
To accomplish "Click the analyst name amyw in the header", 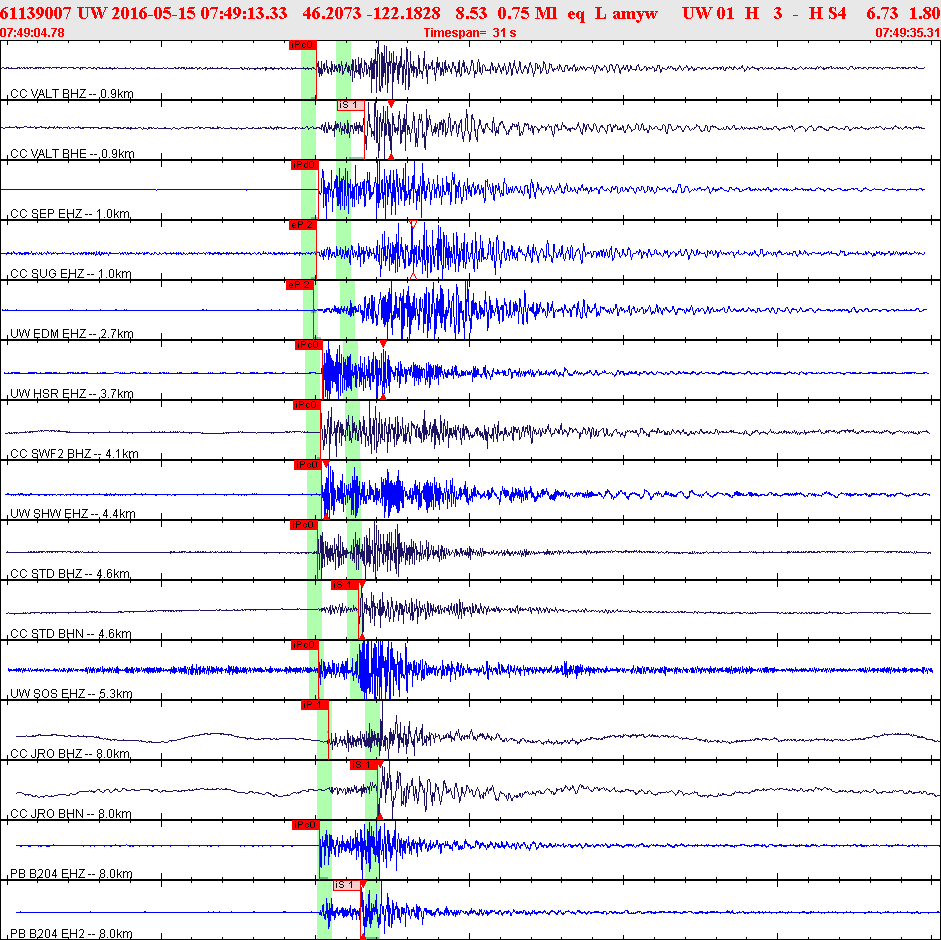I will click(x=635, y=13).
